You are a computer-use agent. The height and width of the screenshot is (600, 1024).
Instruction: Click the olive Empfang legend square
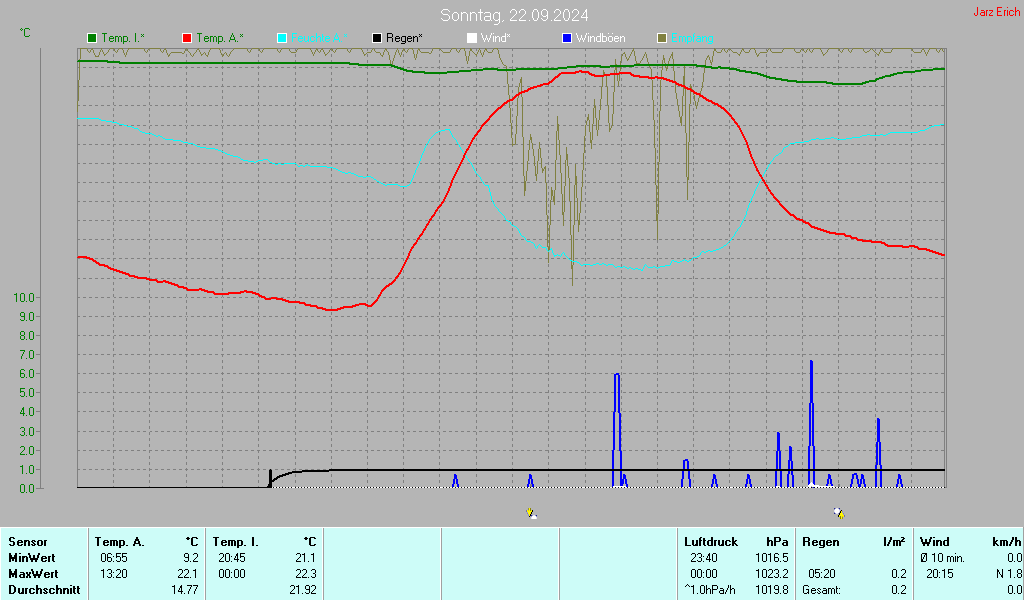coord(662,38)
